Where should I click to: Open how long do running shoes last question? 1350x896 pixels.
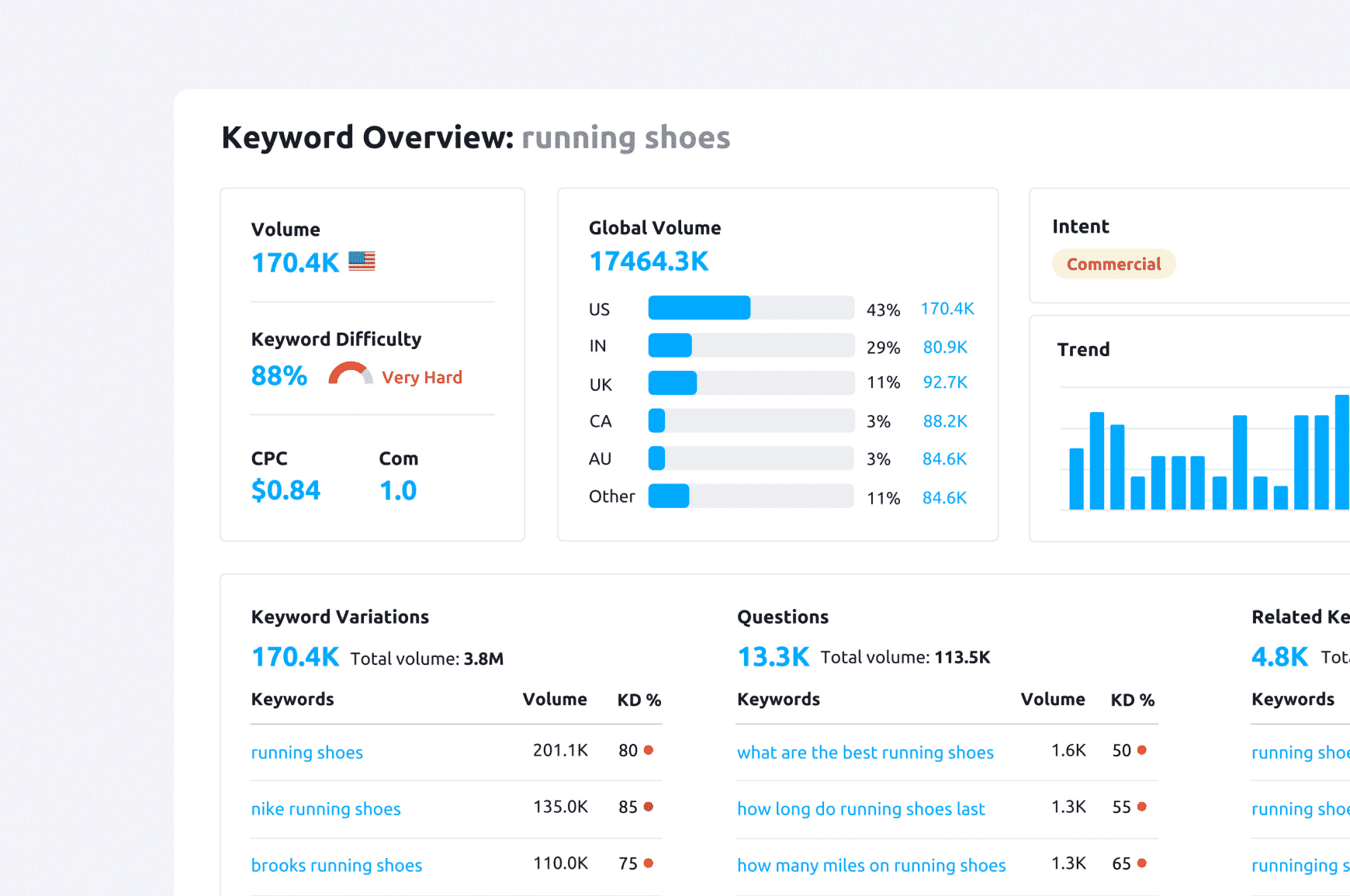861,809
